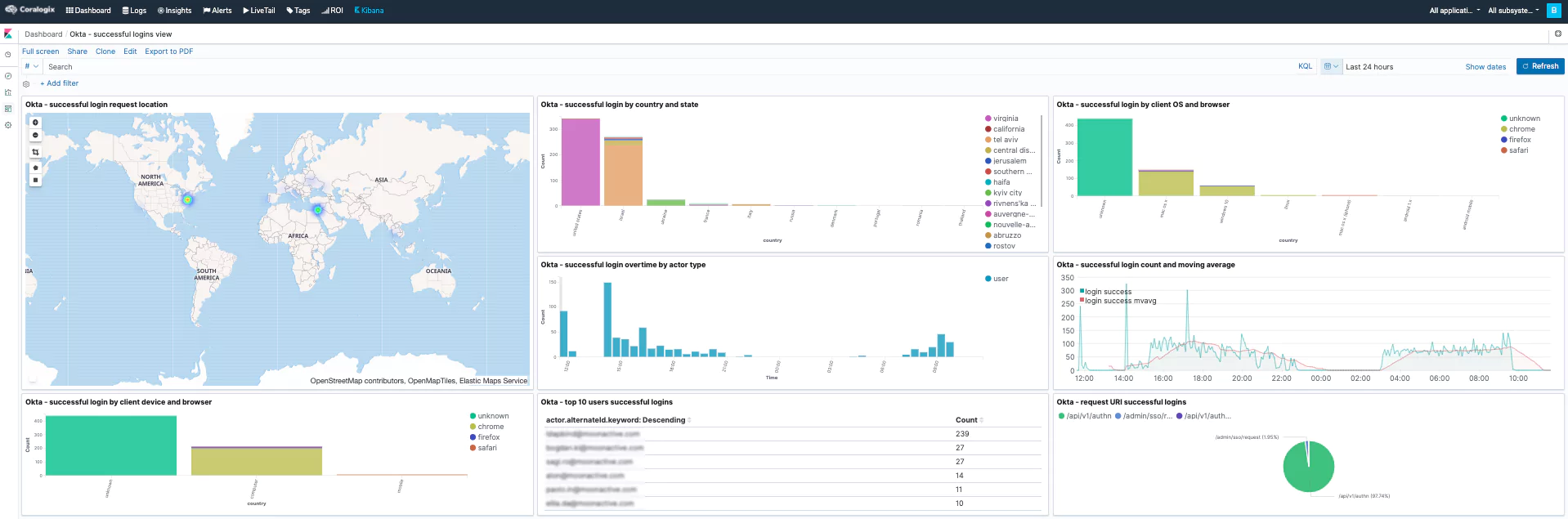Click the Clone link

click(x=105, y=51)
